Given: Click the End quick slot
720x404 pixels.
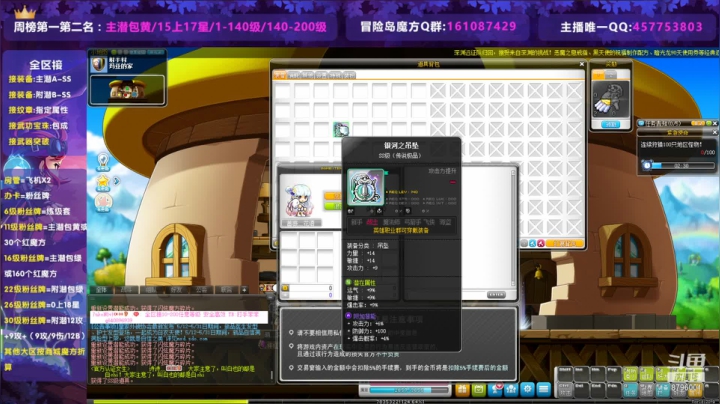Looking at the screenshot, I should coord(596,389).
